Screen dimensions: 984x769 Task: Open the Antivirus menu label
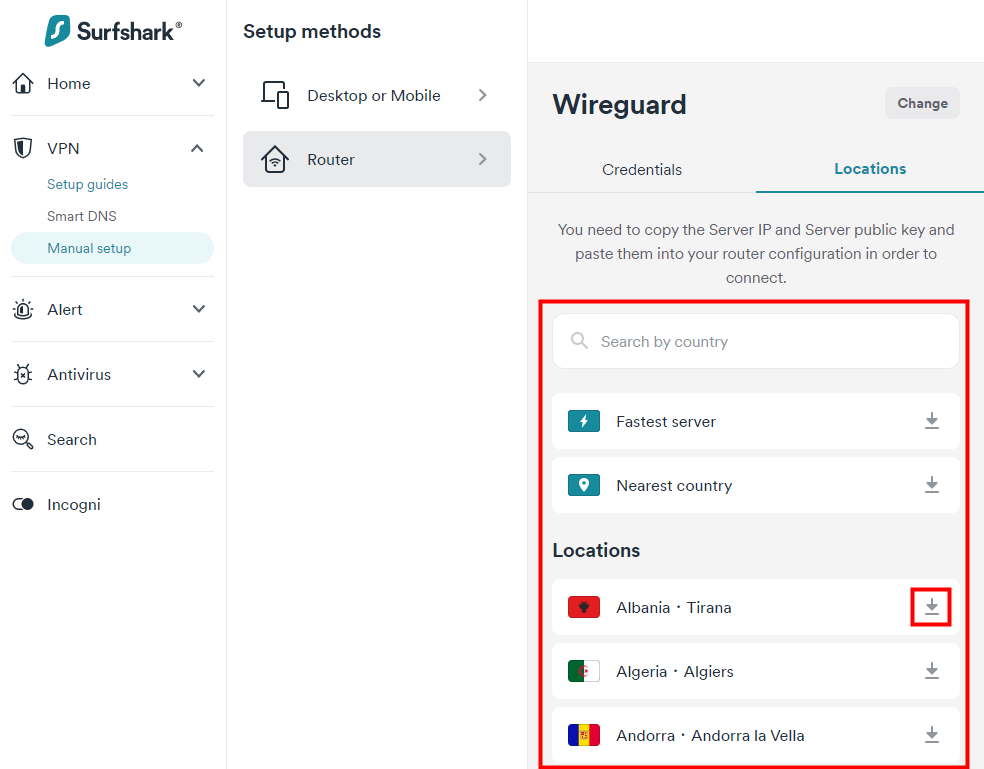click(x=79, y=375)
